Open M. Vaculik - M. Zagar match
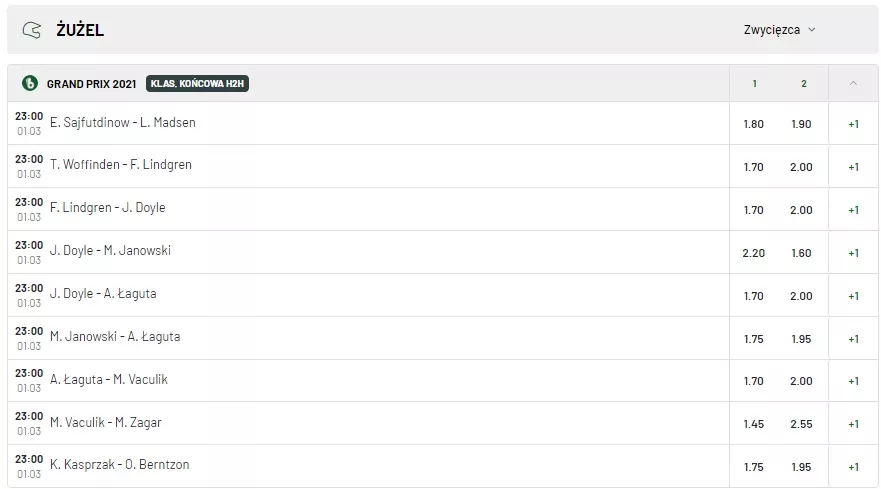 (106, 422)
